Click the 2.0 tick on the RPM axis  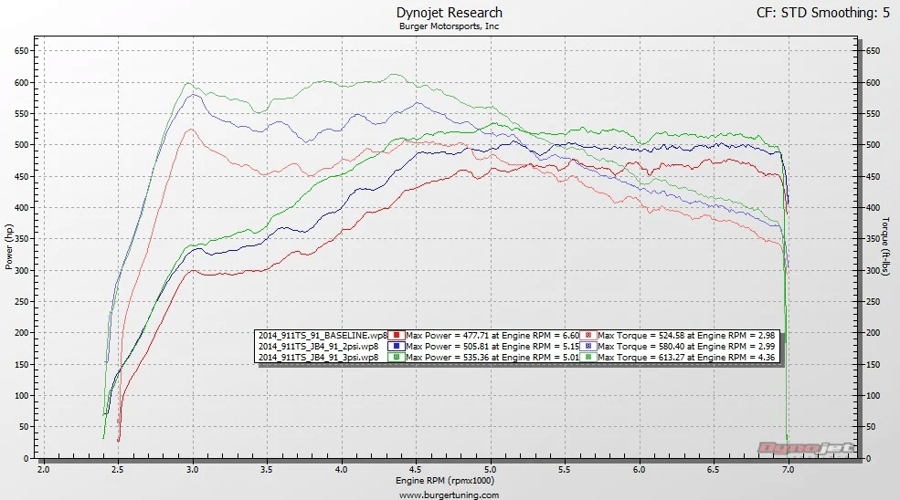point(44,469)
